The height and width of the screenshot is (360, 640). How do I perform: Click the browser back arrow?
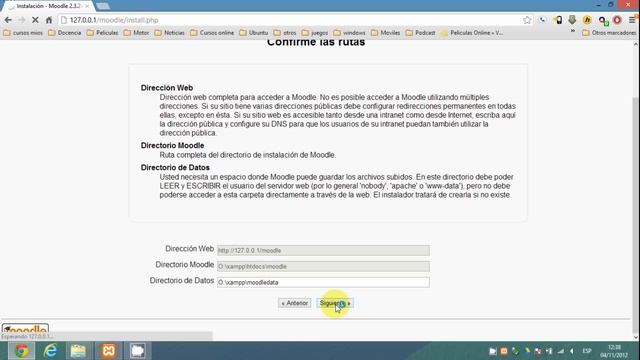[x=8, y=20]
